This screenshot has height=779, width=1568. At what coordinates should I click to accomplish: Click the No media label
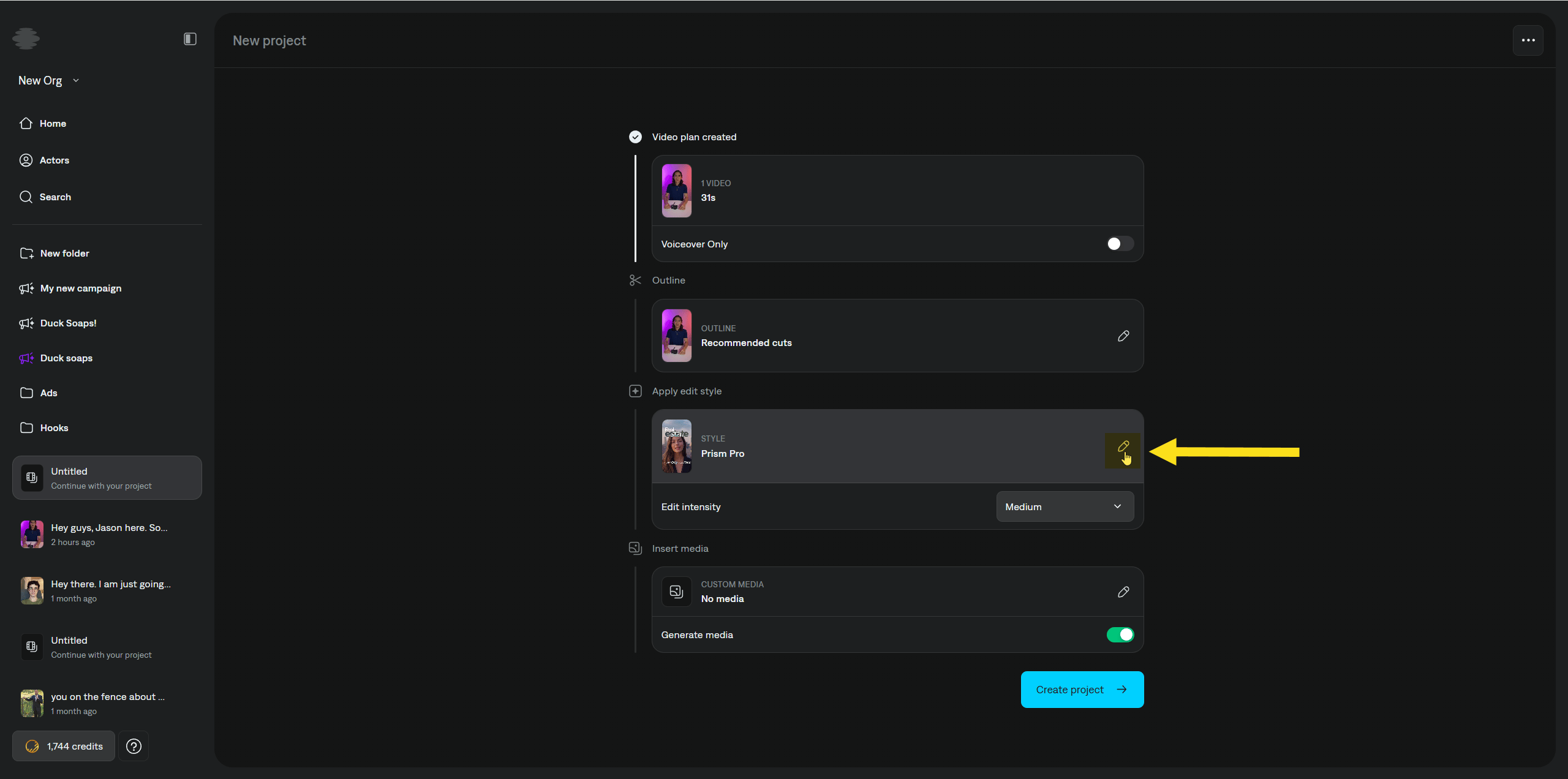(x=723, y=599)
